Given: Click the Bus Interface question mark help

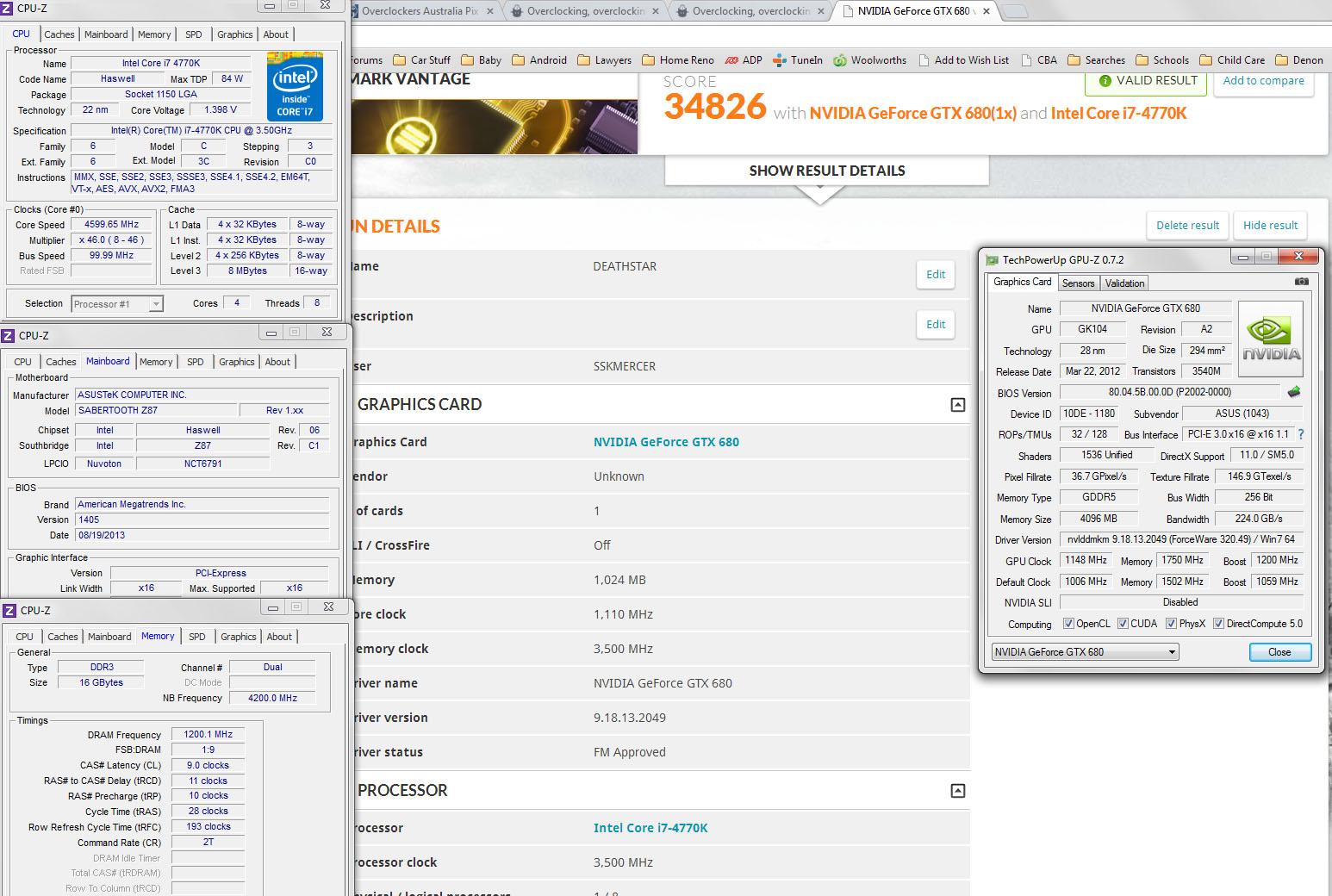Looking at the screenshot, I should click(x=1301, y=434).
